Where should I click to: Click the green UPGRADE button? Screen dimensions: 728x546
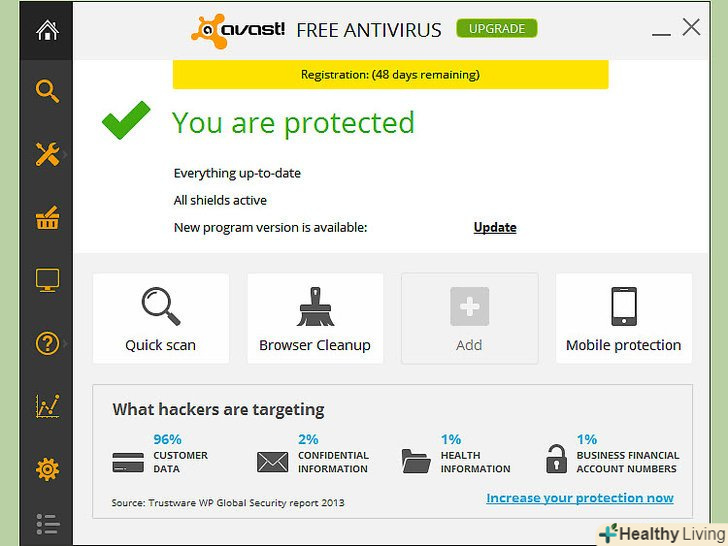497,28
